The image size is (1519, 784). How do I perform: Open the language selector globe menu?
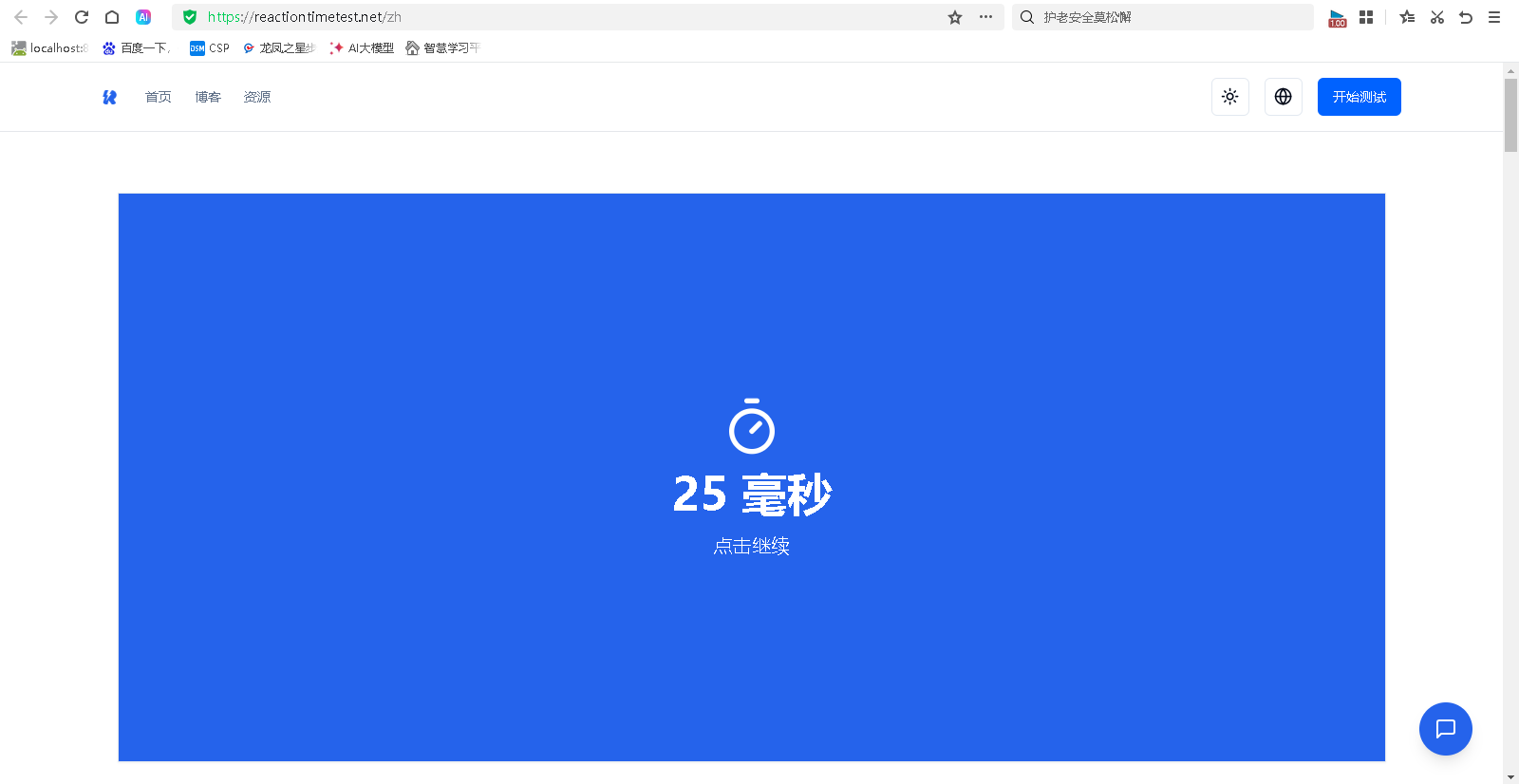[x=1283, y=97]
